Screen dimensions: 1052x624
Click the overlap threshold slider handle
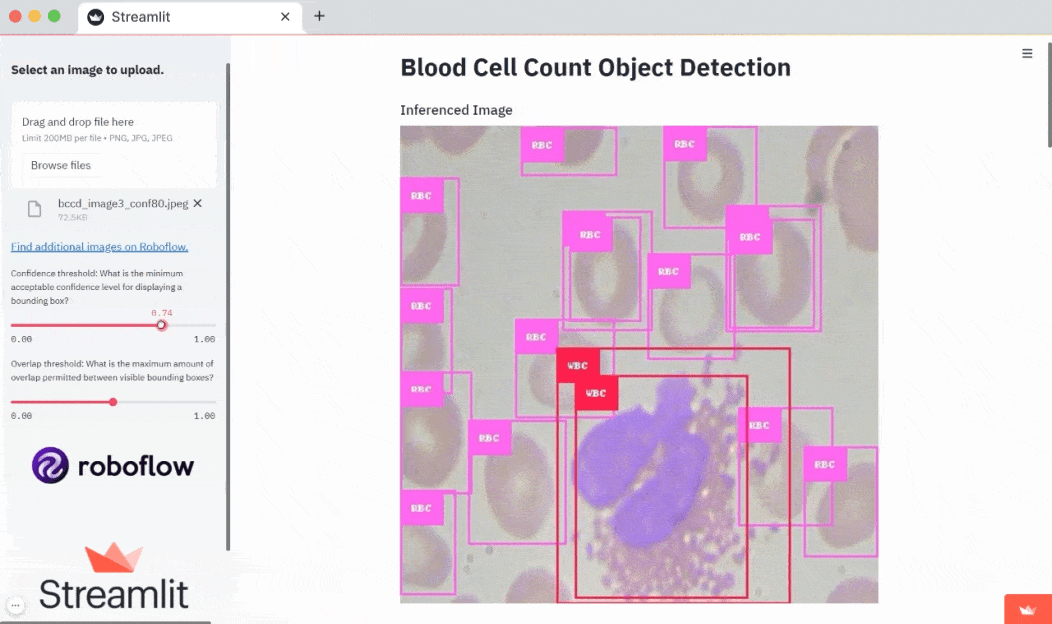pyautogui.click(x=113, y=402)
